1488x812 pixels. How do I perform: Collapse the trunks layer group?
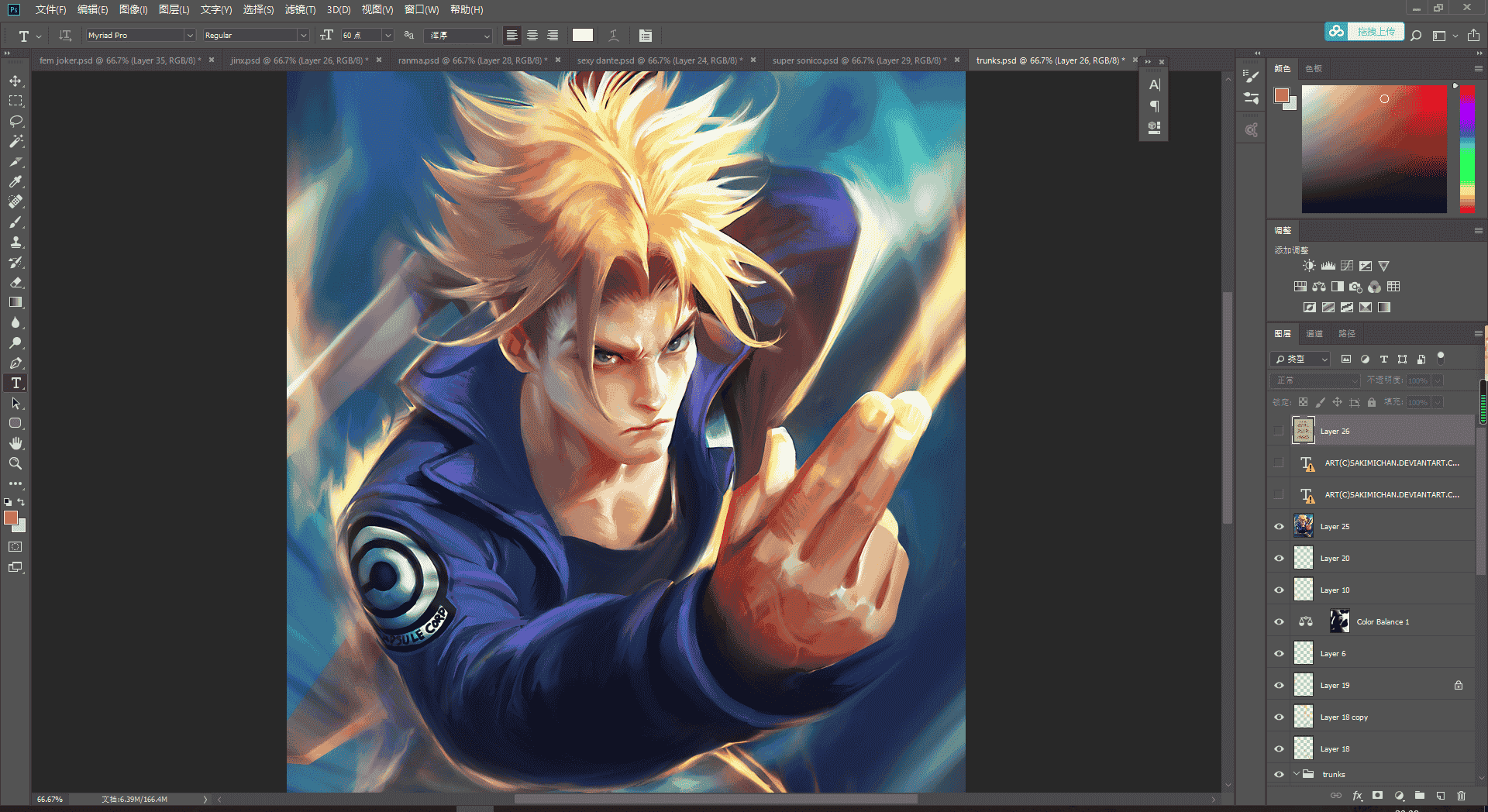[1297, 774]
